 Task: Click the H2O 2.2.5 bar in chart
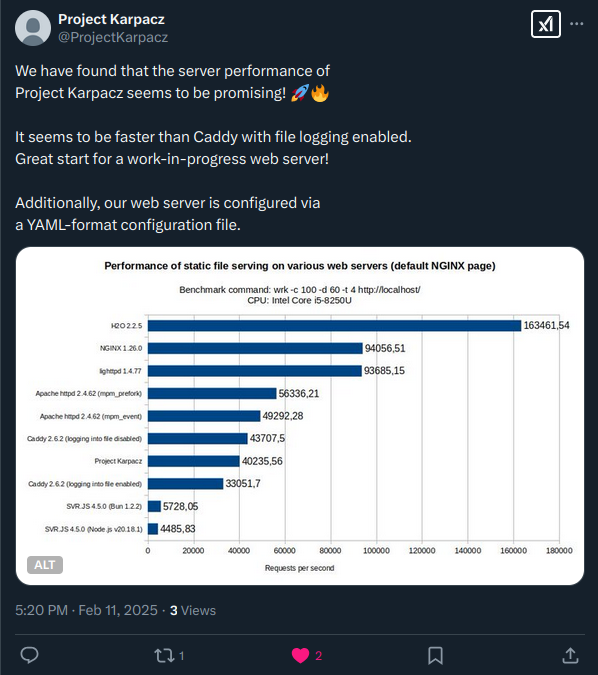pyautogui.click(x=335, y=326)
